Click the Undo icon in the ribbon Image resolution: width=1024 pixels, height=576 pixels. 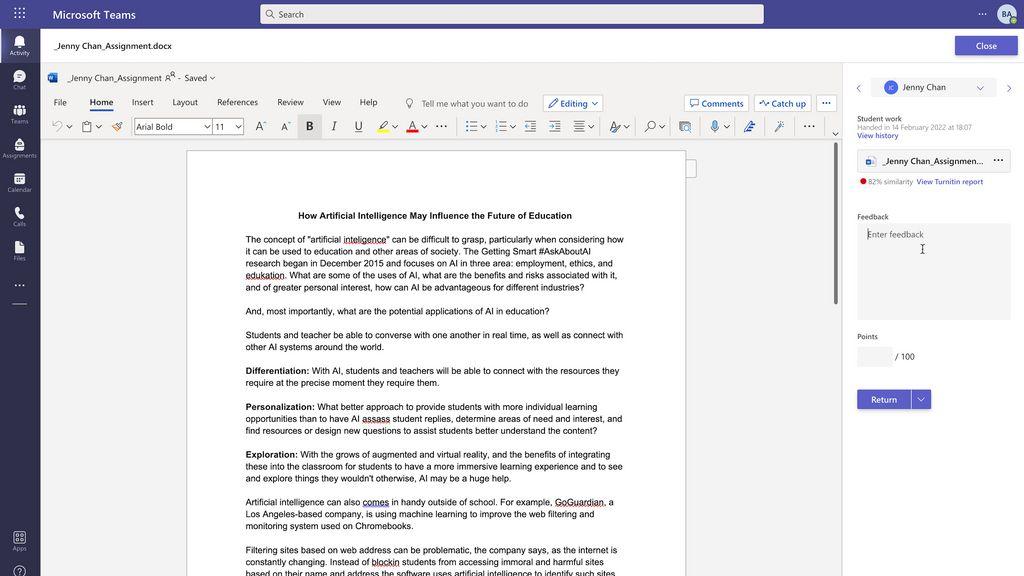[57, 127]
